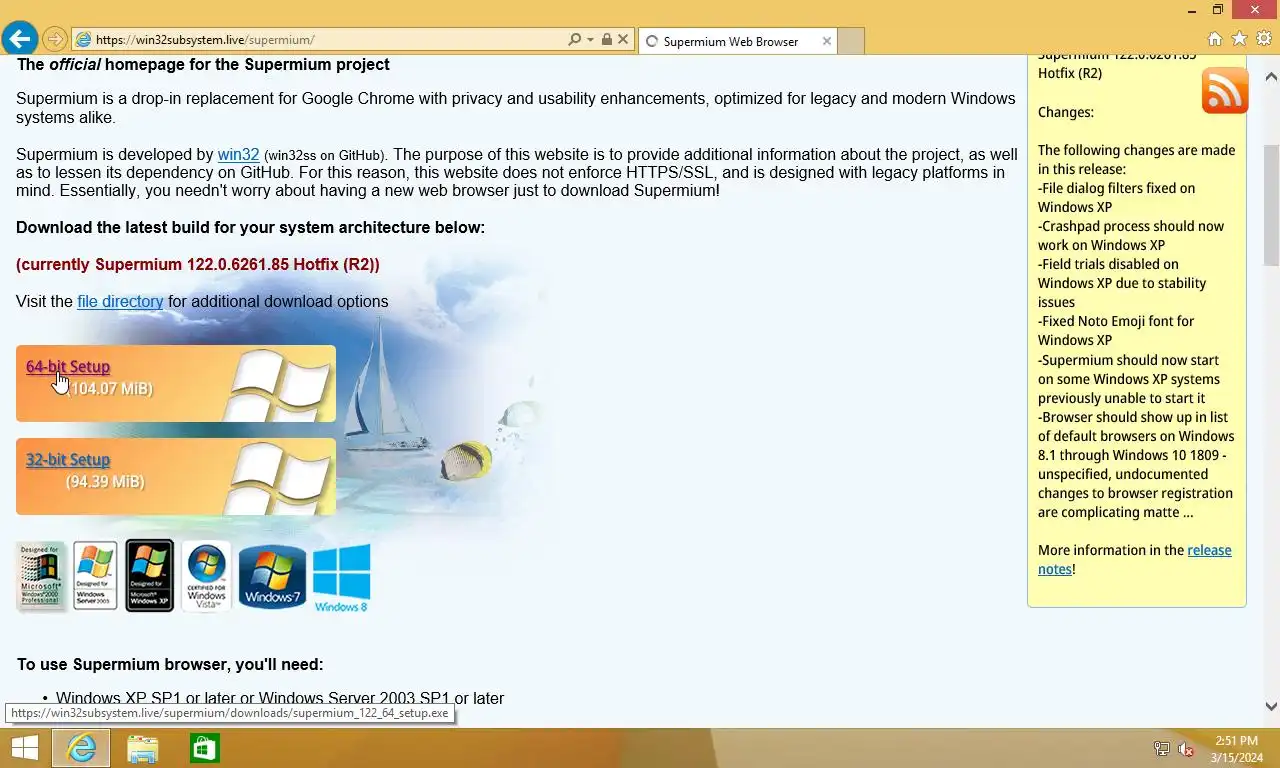Click the "Windows XP SP1 or later" bullet
The height and width of the screenshot is (768, 1280).
coord(280,699)
